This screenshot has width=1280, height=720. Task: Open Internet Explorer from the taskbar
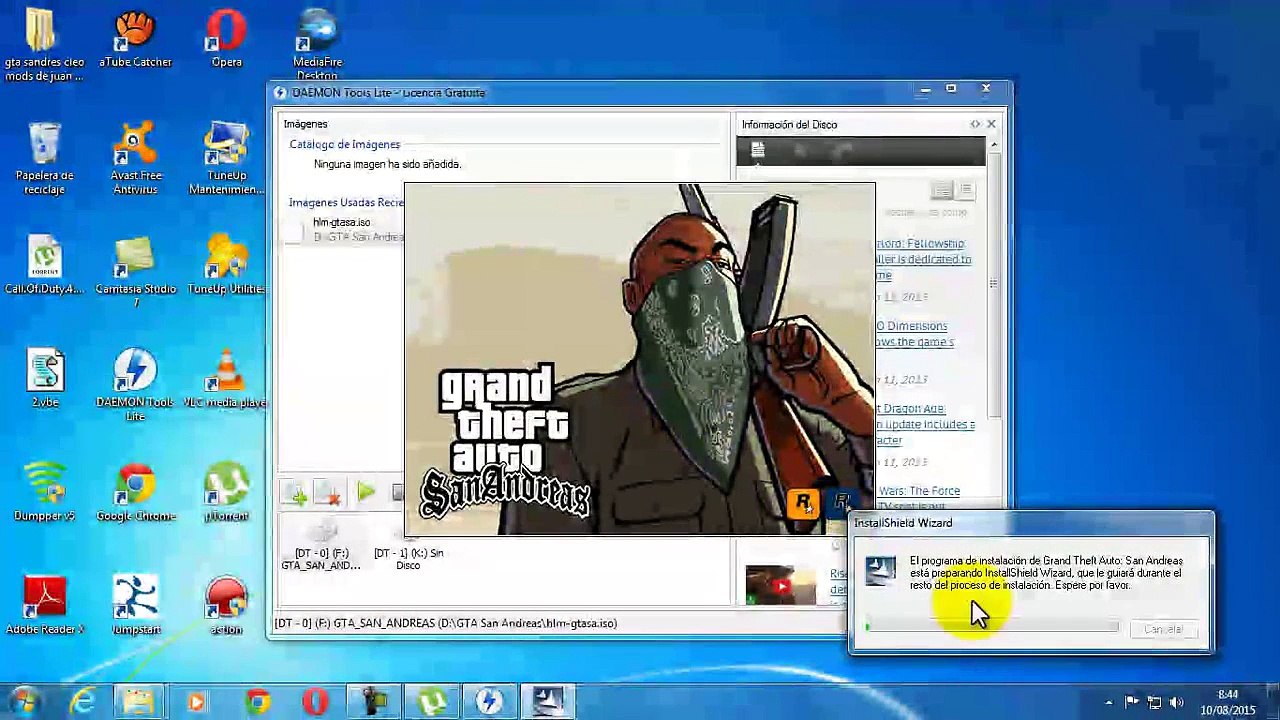click(82, 702)
